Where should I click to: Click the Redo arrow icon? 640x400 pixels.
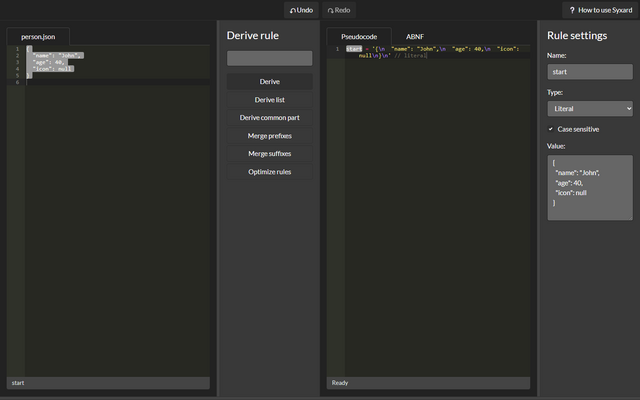[330, 11]
